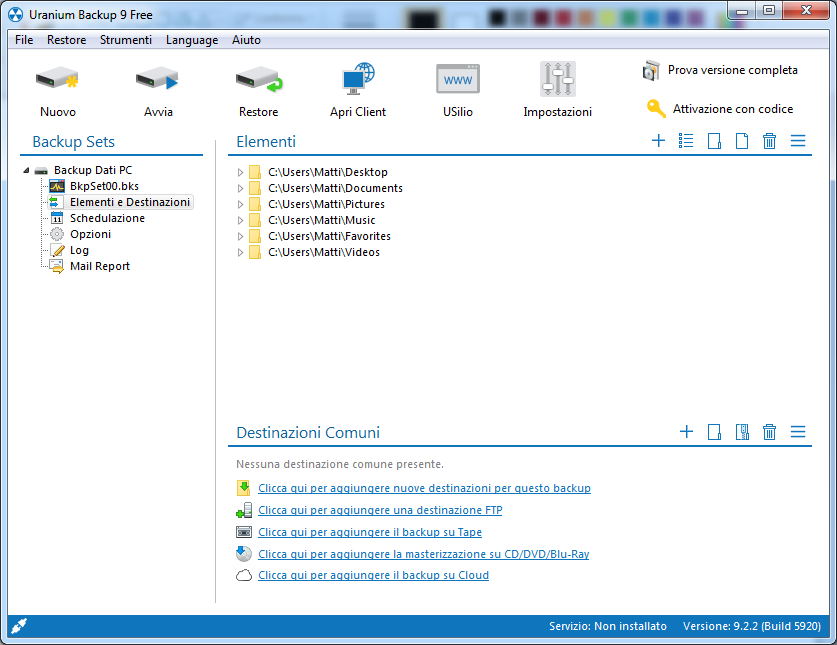Click Destinazioni Comuni zip folder icon
Viewport: 837px width, 645px height.
tap(742, 431)
